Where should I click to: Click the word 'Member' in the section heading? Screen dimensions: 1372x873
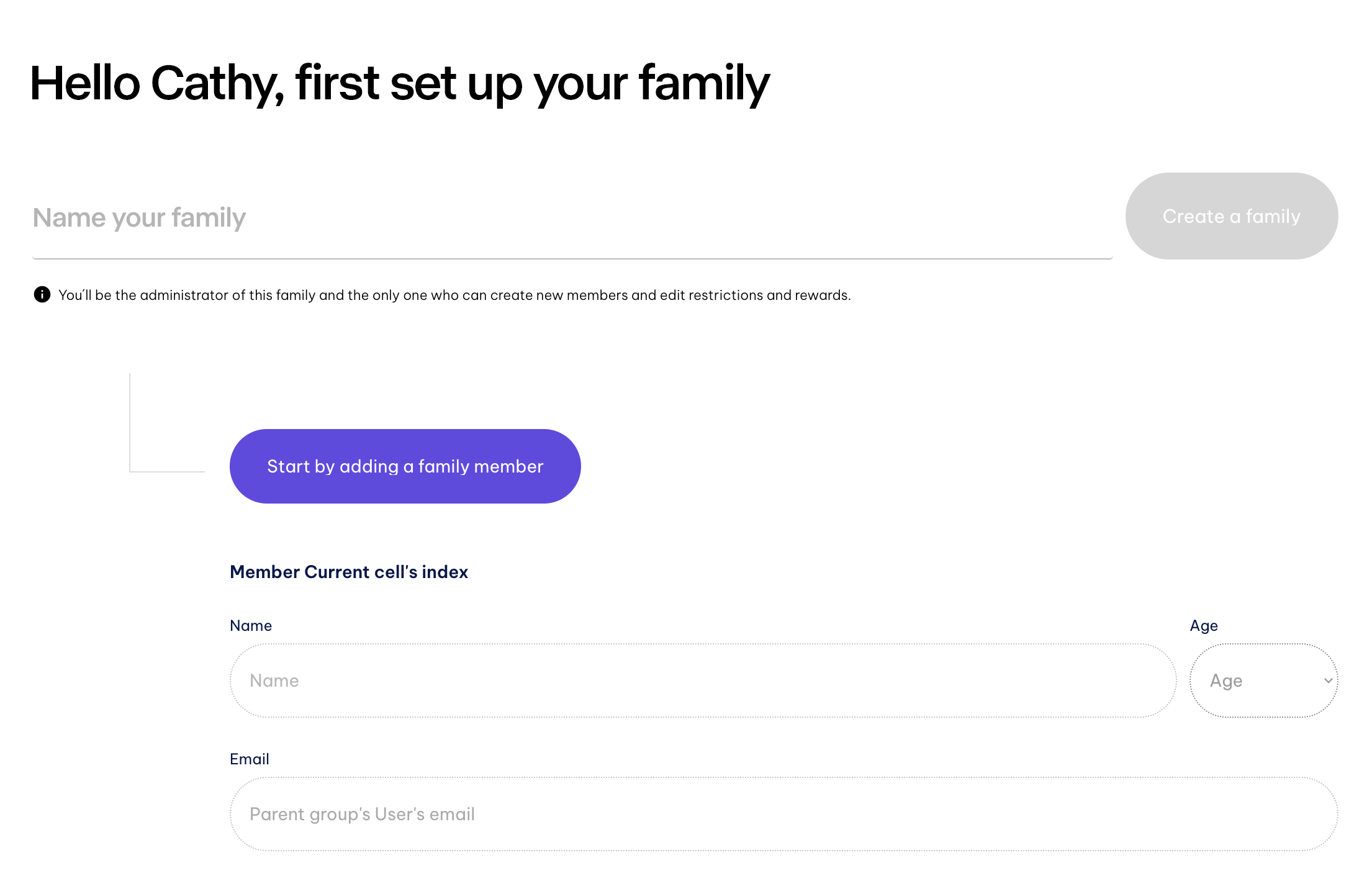click(265, 572)
